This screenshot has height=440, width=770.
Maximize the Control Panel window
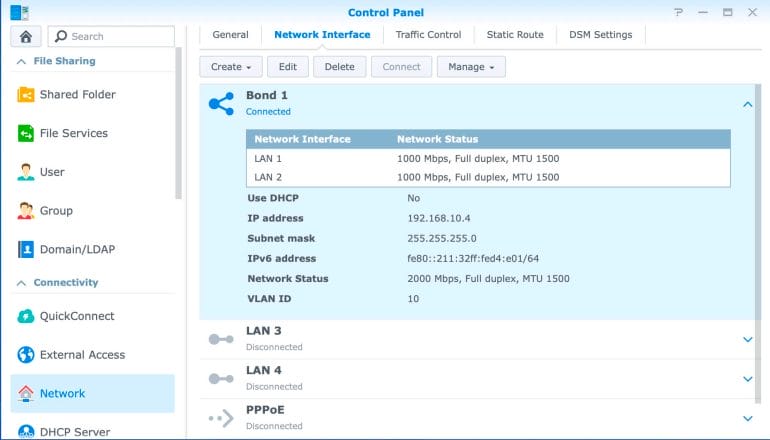pos(728,12)
